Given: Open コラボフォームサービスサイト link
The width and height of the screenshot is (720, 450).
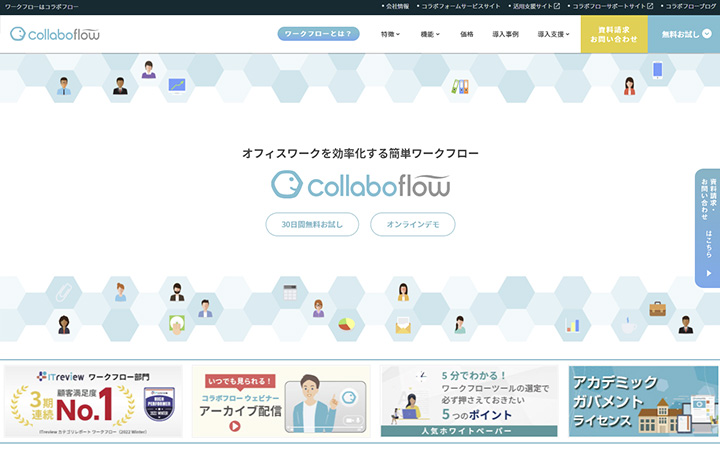Looking at the screenshot, I should (461, 6).
